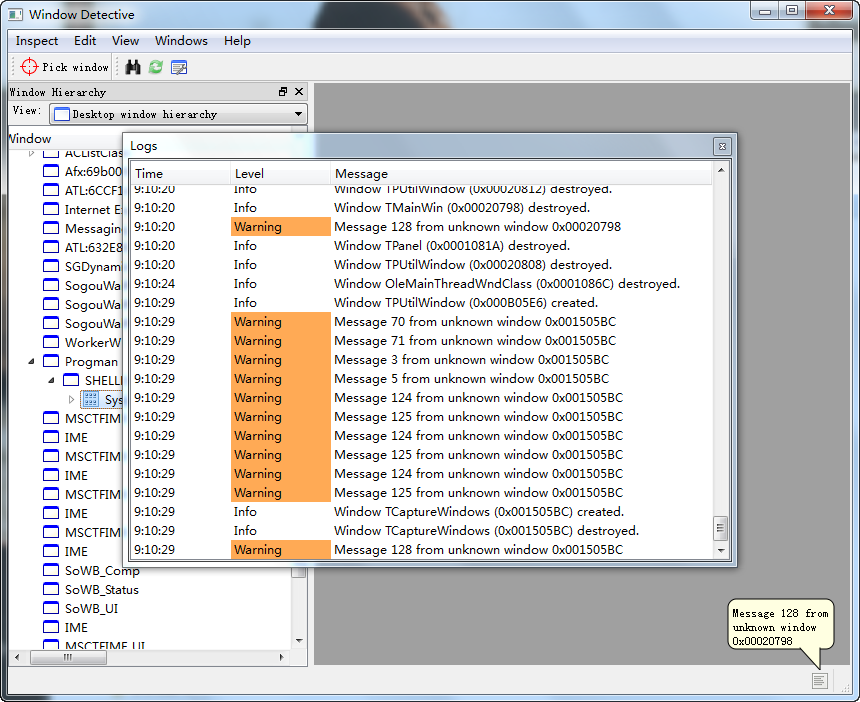Select the SoWB_Comp window icon
Screen dimensions: 860x702
tap(51, 570)
